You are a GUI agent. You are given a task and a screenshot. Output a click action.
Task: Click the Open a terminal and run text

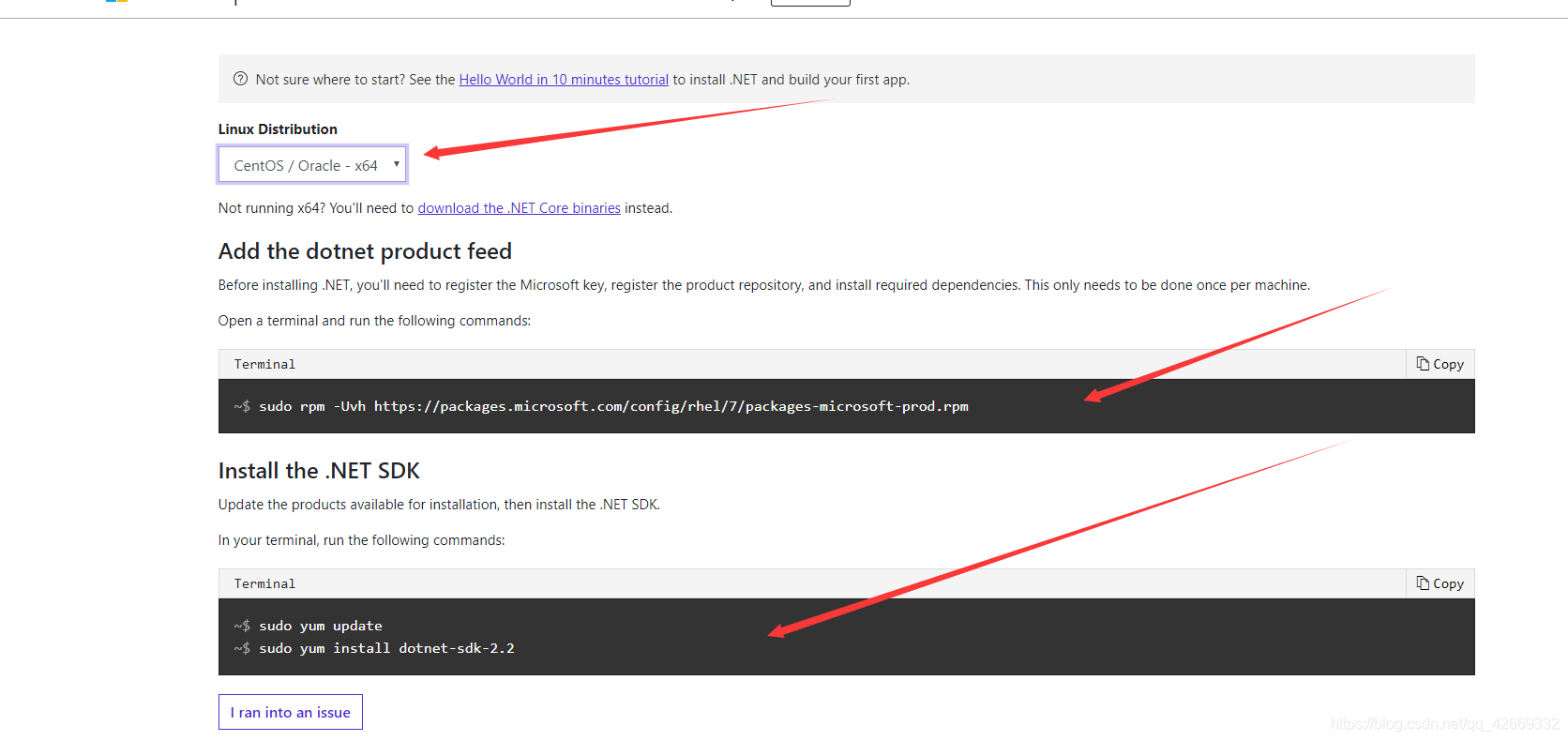coord(374,321)
